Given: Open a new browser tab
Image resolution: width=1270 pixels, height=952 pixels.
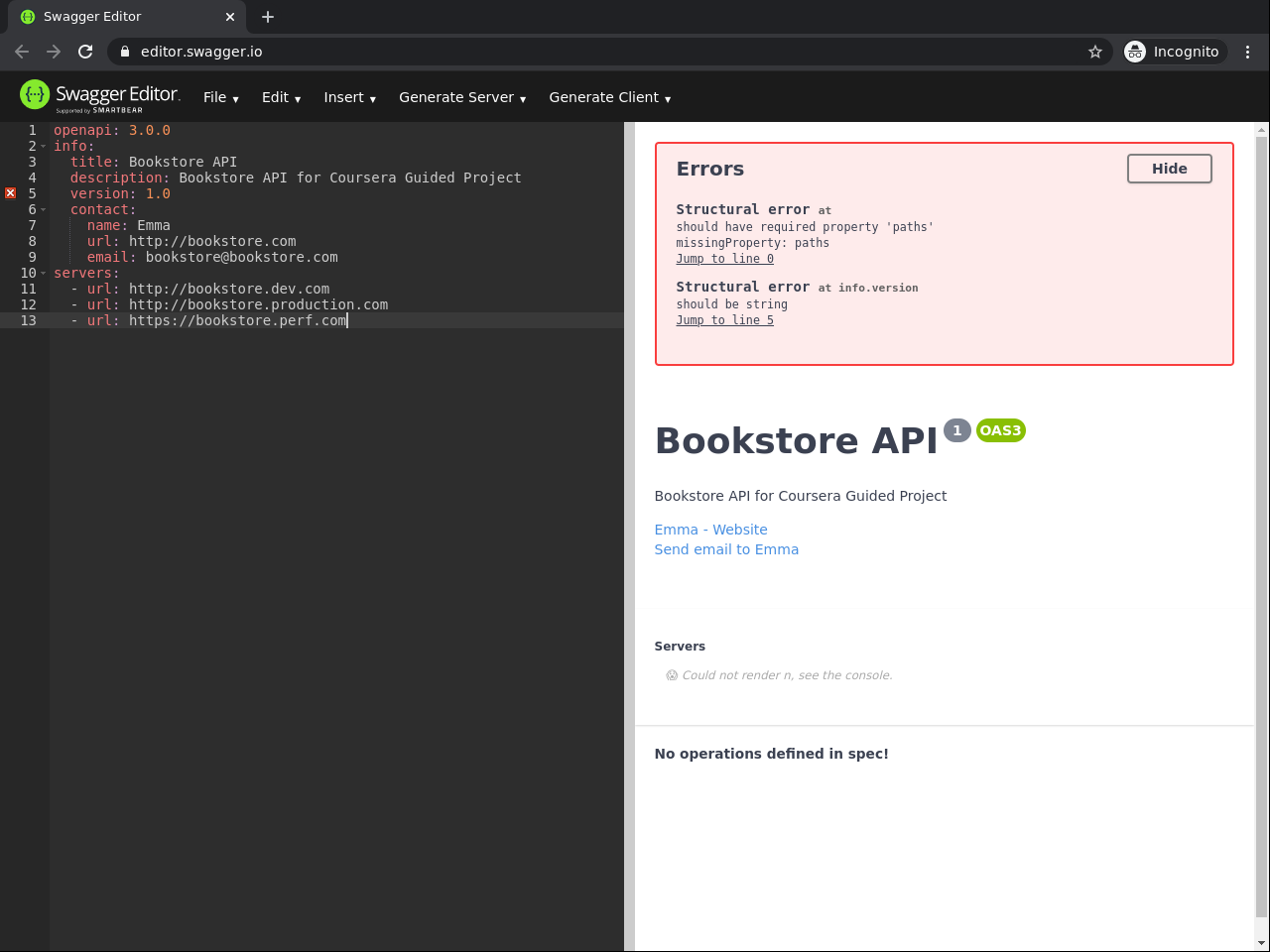Looking at the screenshot, I should click(x=268, y=17).
